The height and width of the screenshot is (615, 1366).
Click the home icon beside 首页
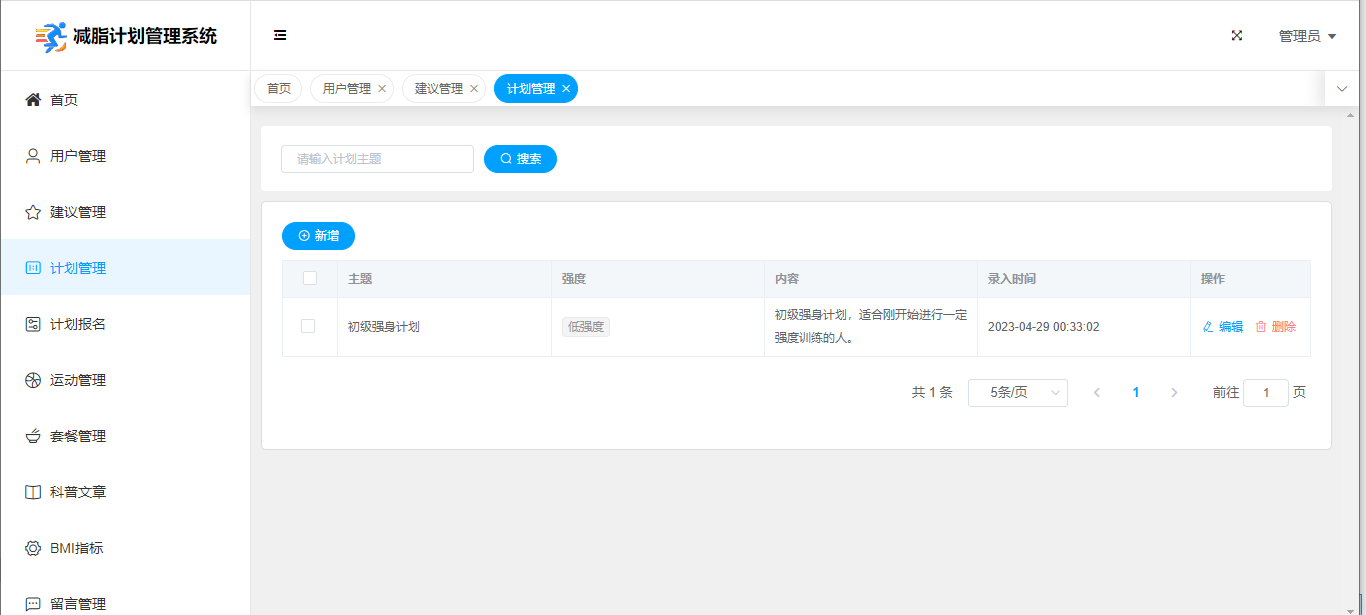pos(33,100)
